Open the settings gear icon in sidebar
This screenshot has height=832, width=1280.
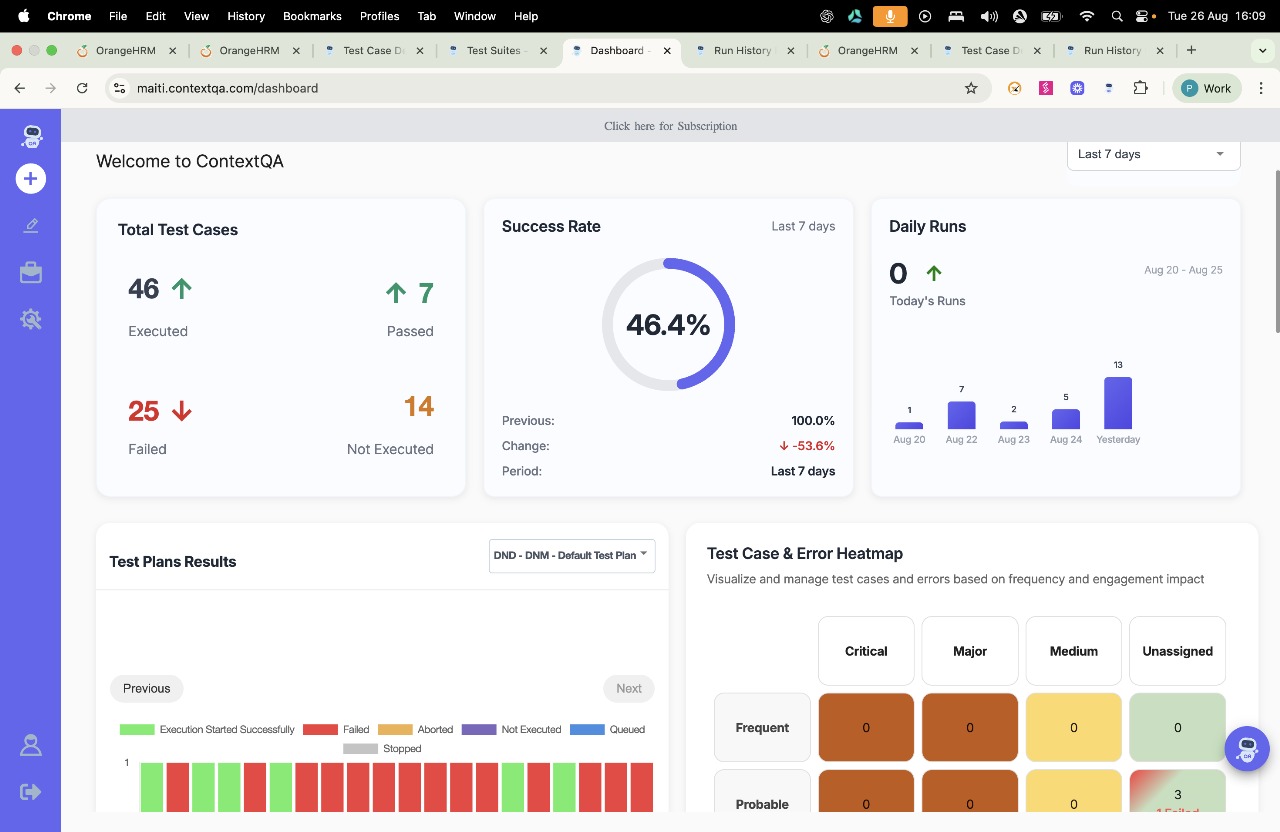pyautogui.click(x=31, y=319)
